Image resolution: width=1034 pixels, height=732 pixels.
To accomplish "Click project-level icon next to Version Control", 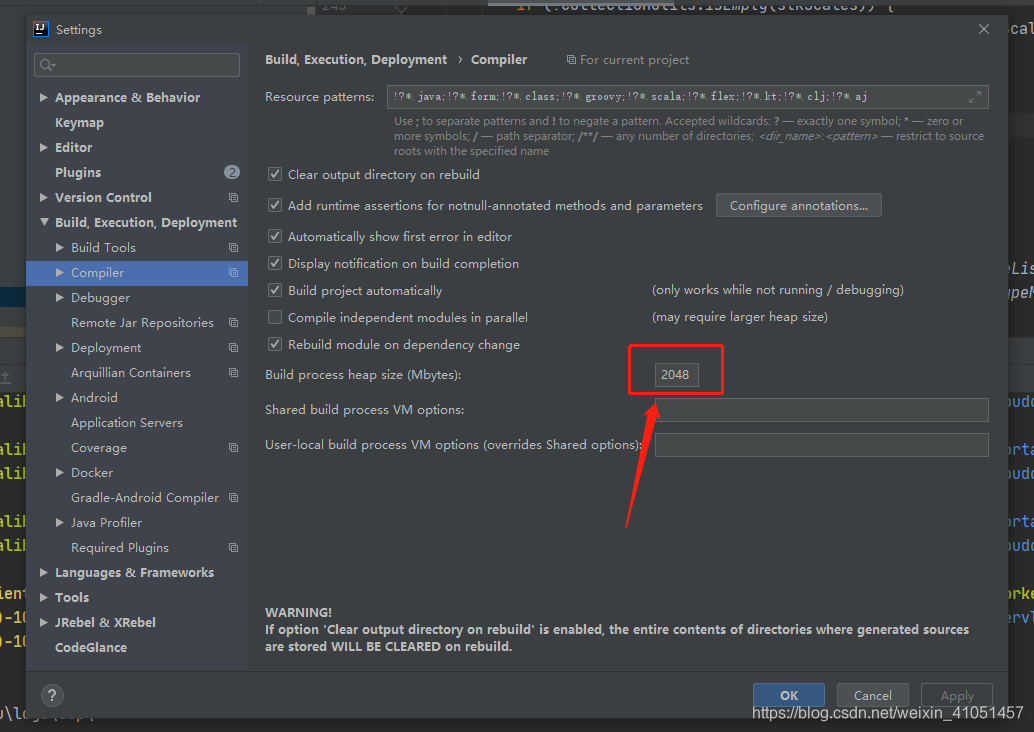I will [x=233, y=197].
